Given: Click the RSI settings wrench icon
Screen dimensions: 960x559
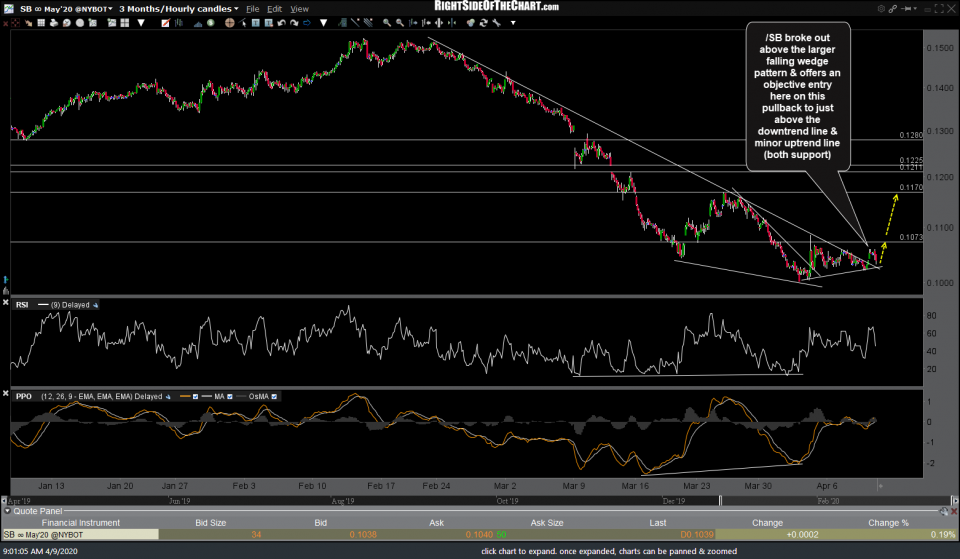Looking at the screenshot, I should coord(95,303).
